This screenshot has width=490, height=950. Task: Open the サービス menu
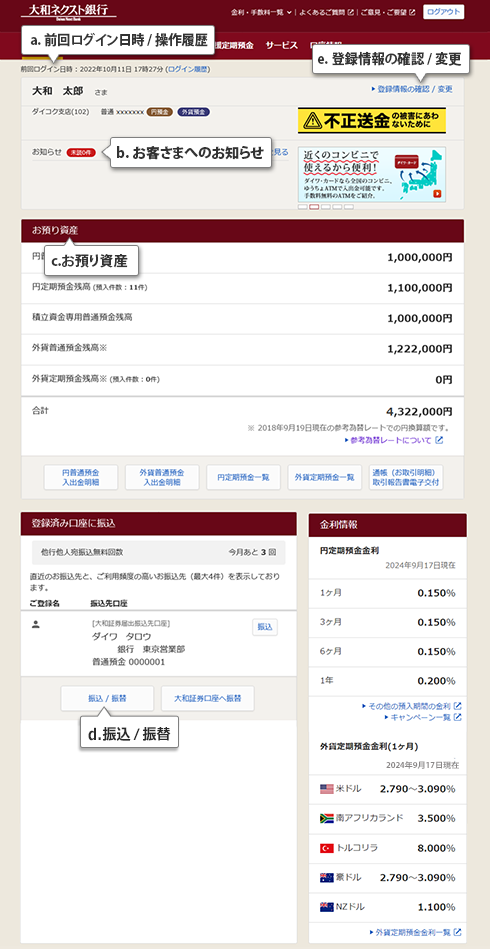282,45
